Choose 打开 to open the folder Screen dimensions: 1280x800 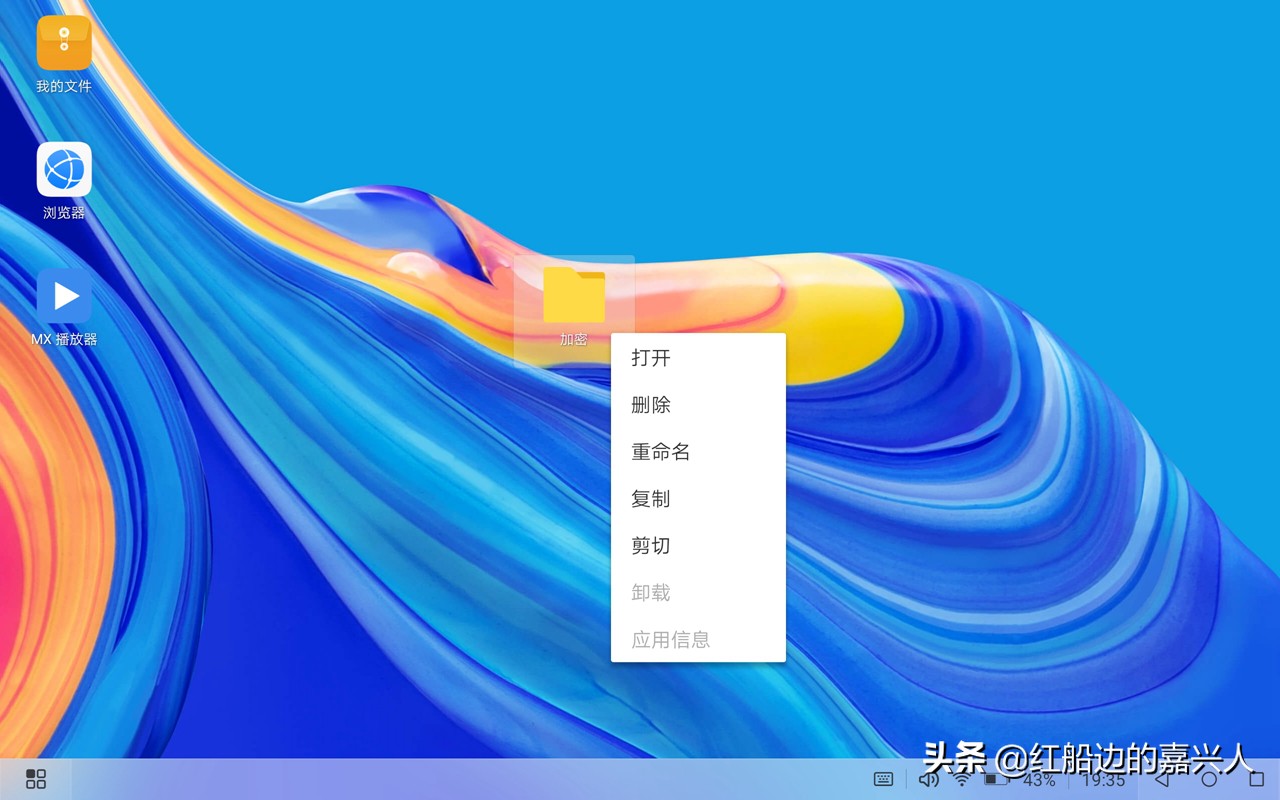[650, 358]
